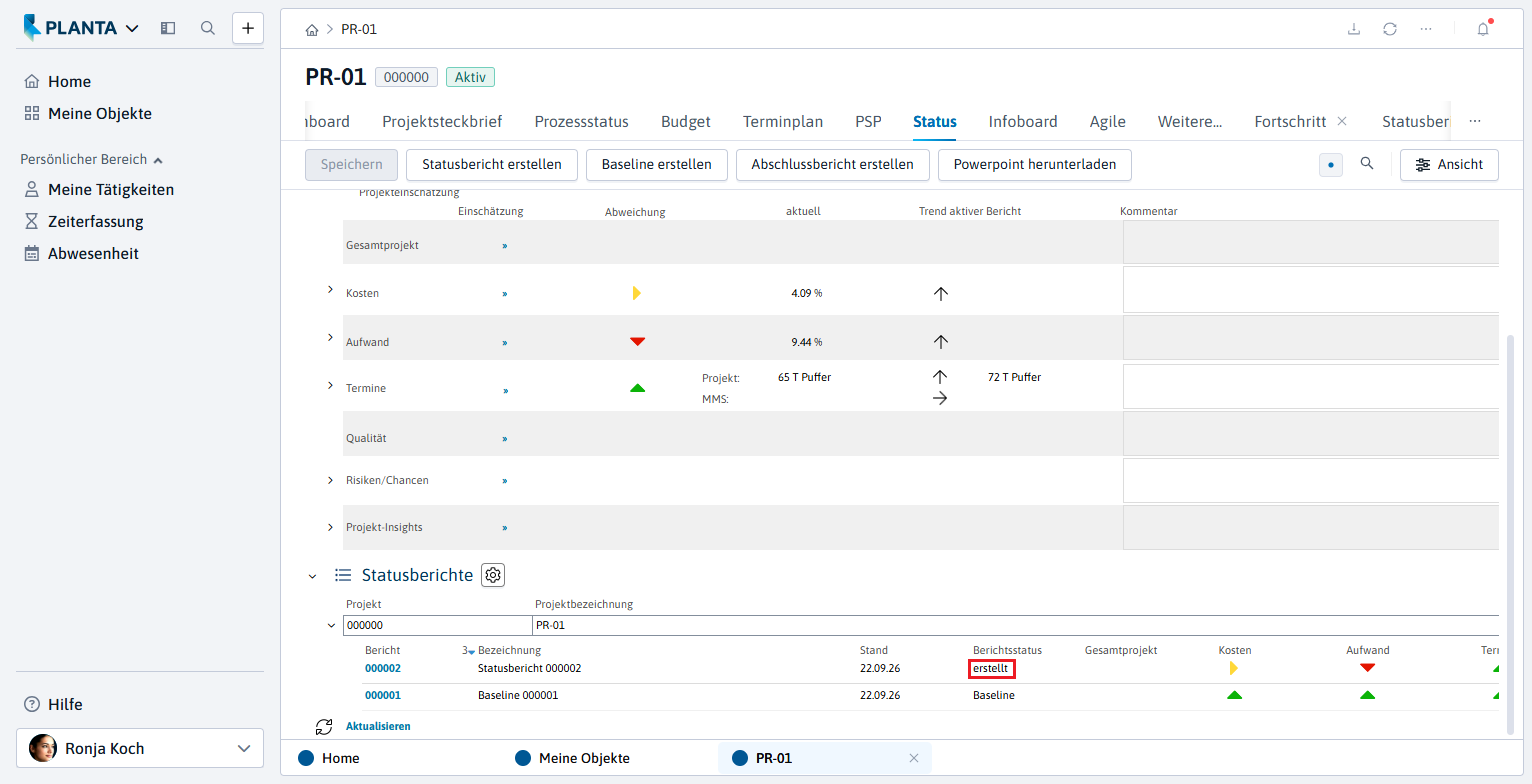Expand the Risiken/Chancen row
Image resolution: width=1532 pixels, height=784 pixels.
coord(331,481)
